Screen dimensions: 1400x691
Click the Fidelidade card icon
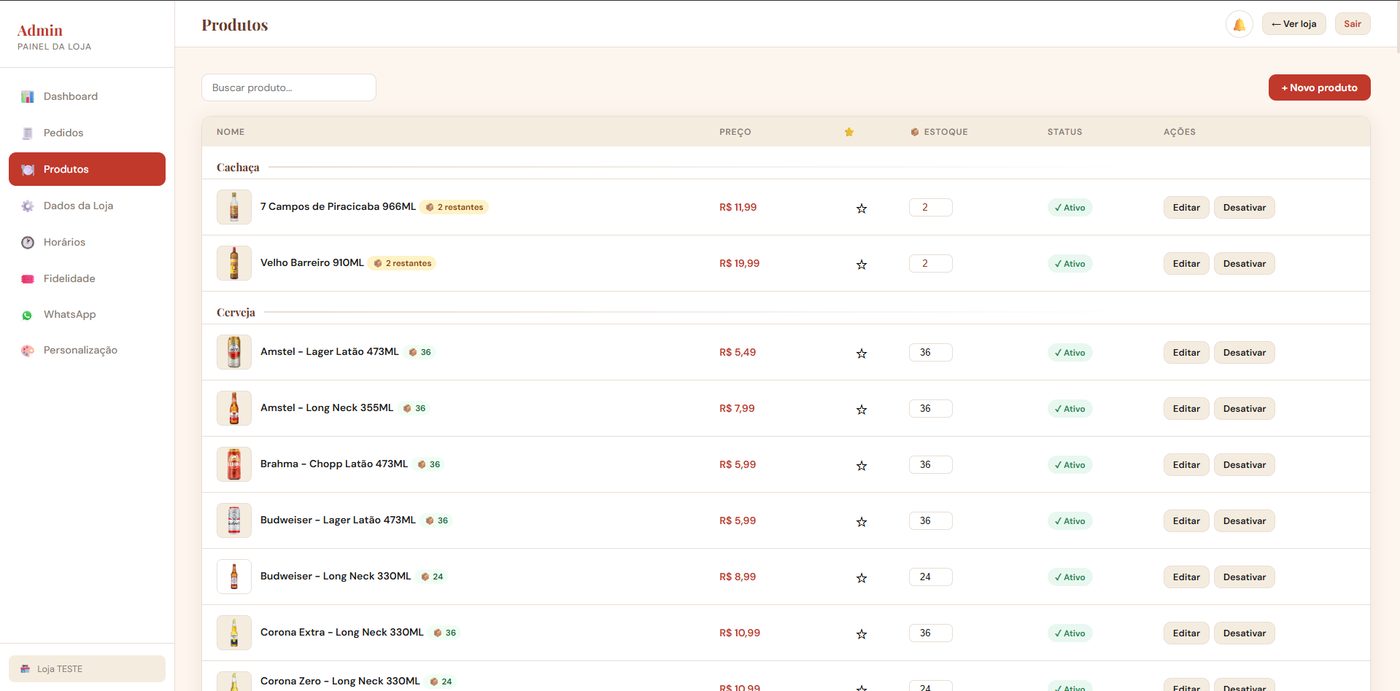pos(28,279)
